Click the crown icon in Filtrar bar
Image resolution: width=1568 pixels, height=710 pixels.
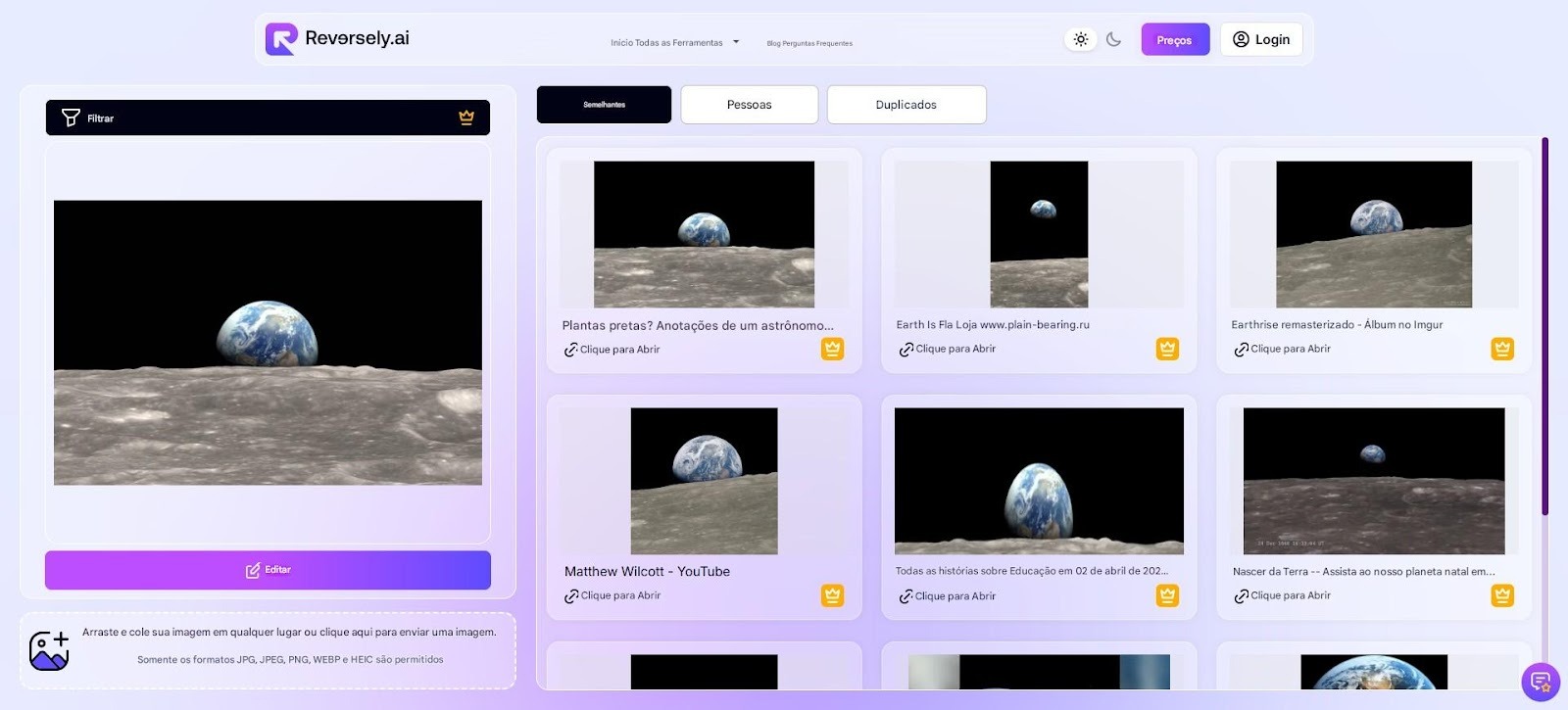coord(466,118)
